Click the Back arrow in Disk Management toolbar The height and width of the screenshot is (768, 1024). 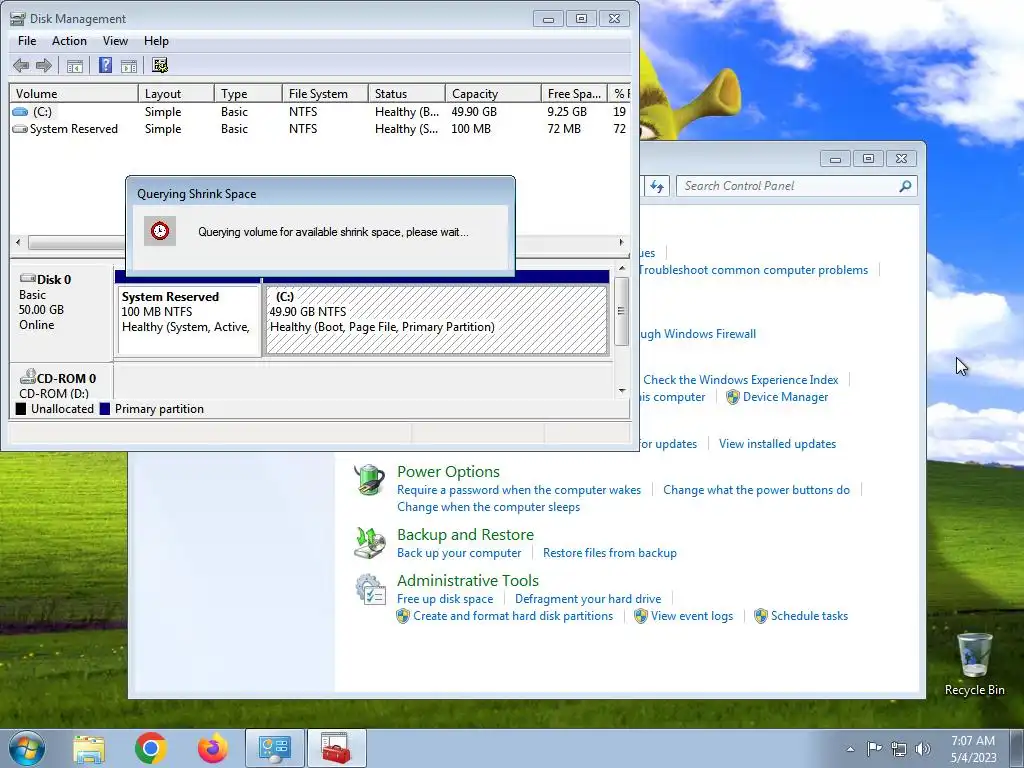(x=21, y=65)
